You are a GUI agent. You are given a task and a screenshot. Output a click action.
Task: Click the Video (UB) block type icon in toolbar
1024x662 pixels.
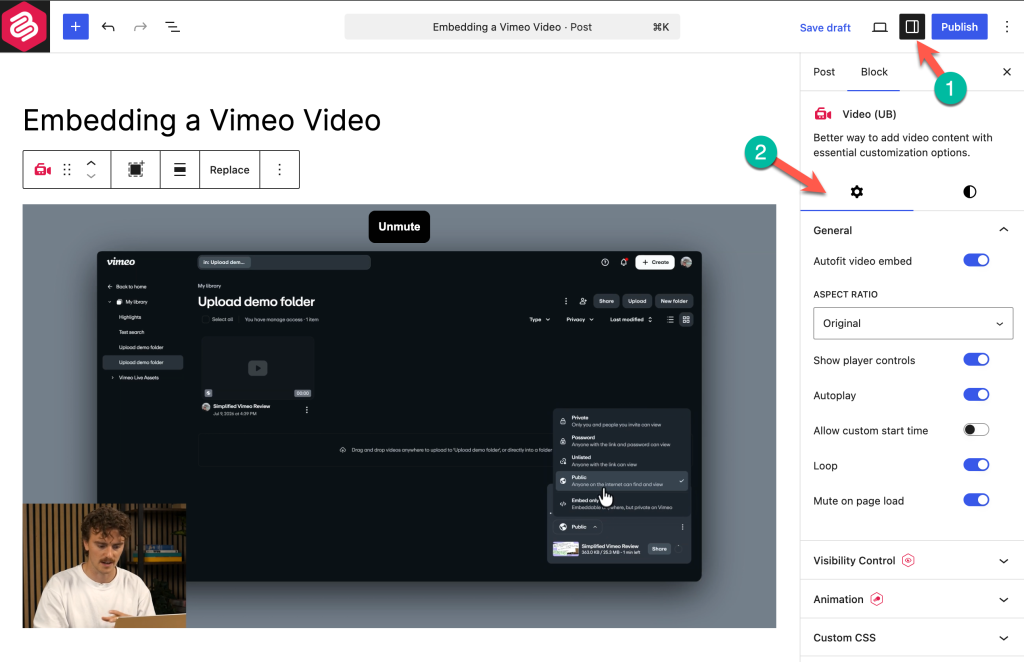point(43,170)
